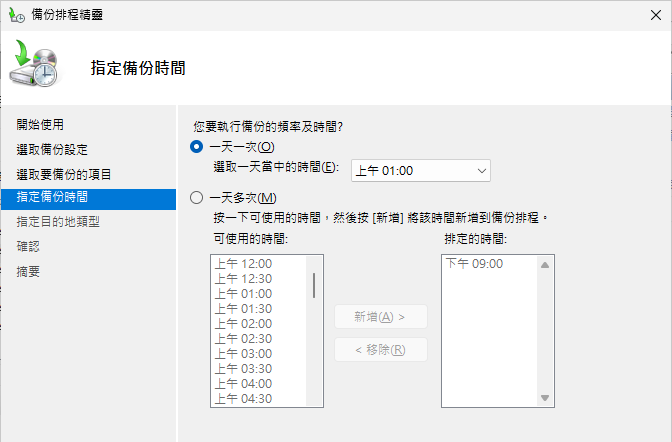Screen dimensions: 672x442
Task: Click the 移除 button
Action: [x=380, y=350]
